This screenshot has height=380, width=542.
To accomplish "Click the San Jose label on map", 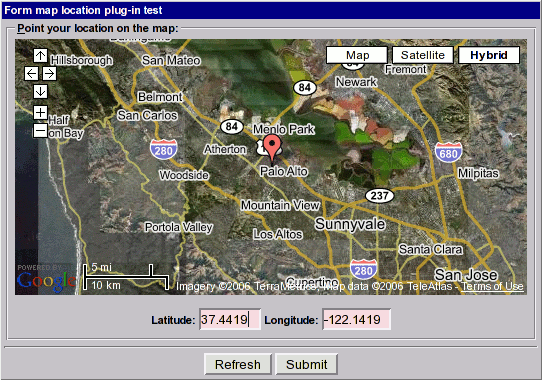I will (466, 275).
